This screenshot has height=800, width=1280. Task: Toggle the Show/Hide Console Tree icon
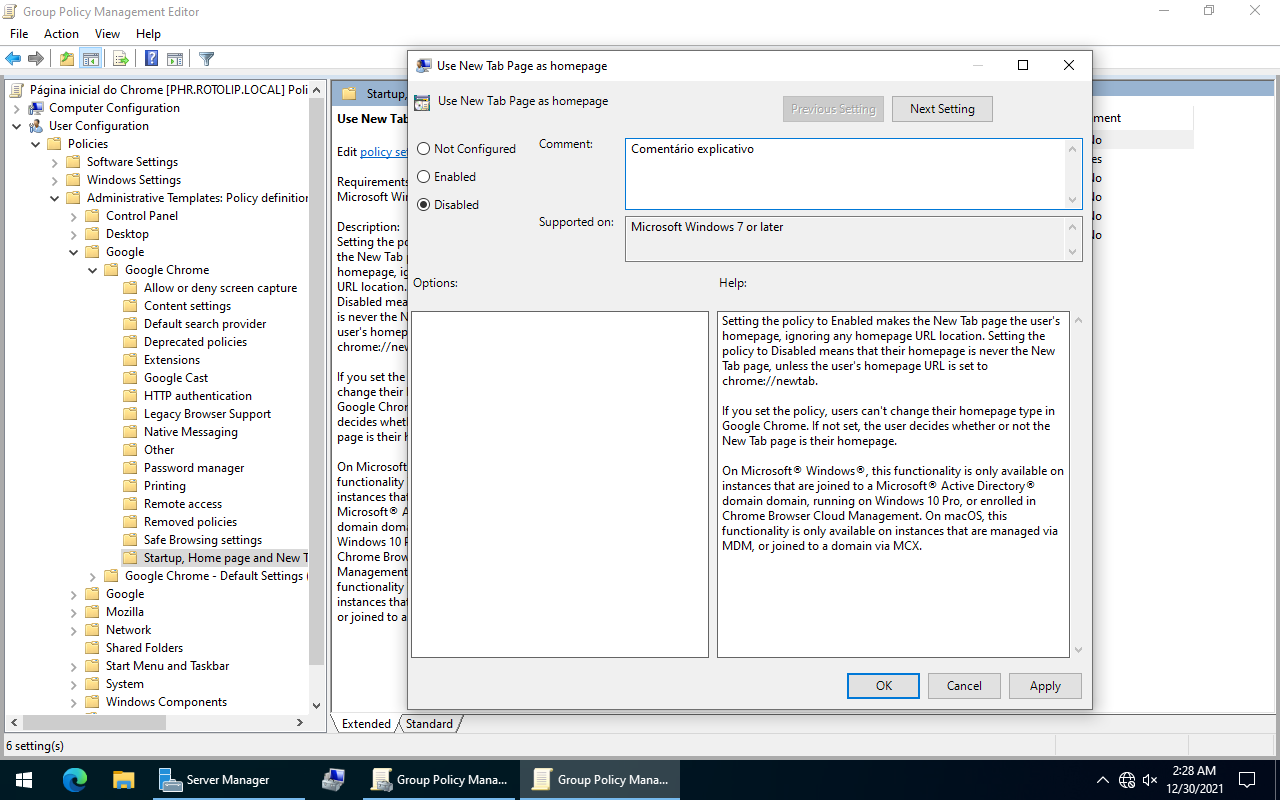tap(91, 59)
